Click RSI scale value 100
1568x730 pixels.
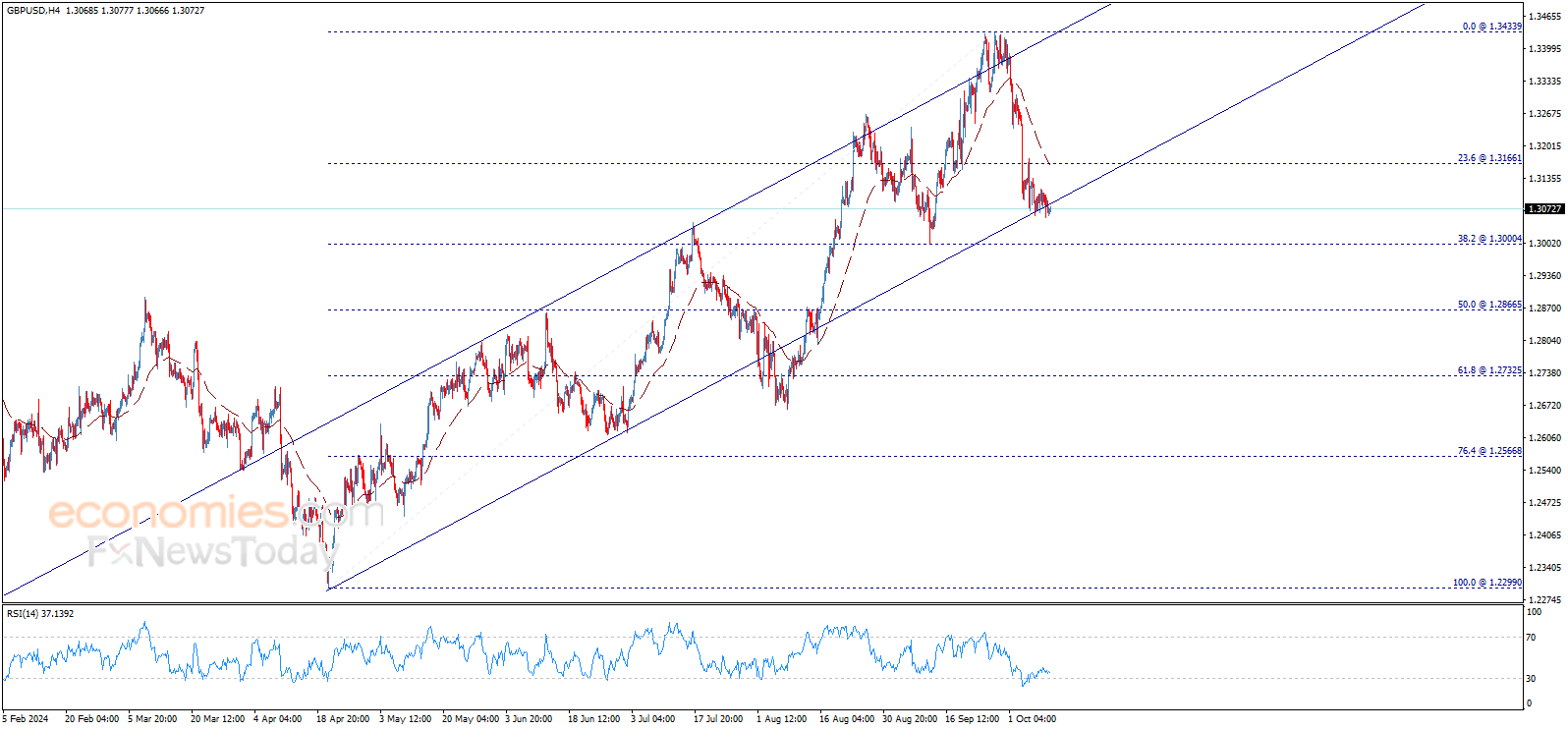tap(1534, 612)
